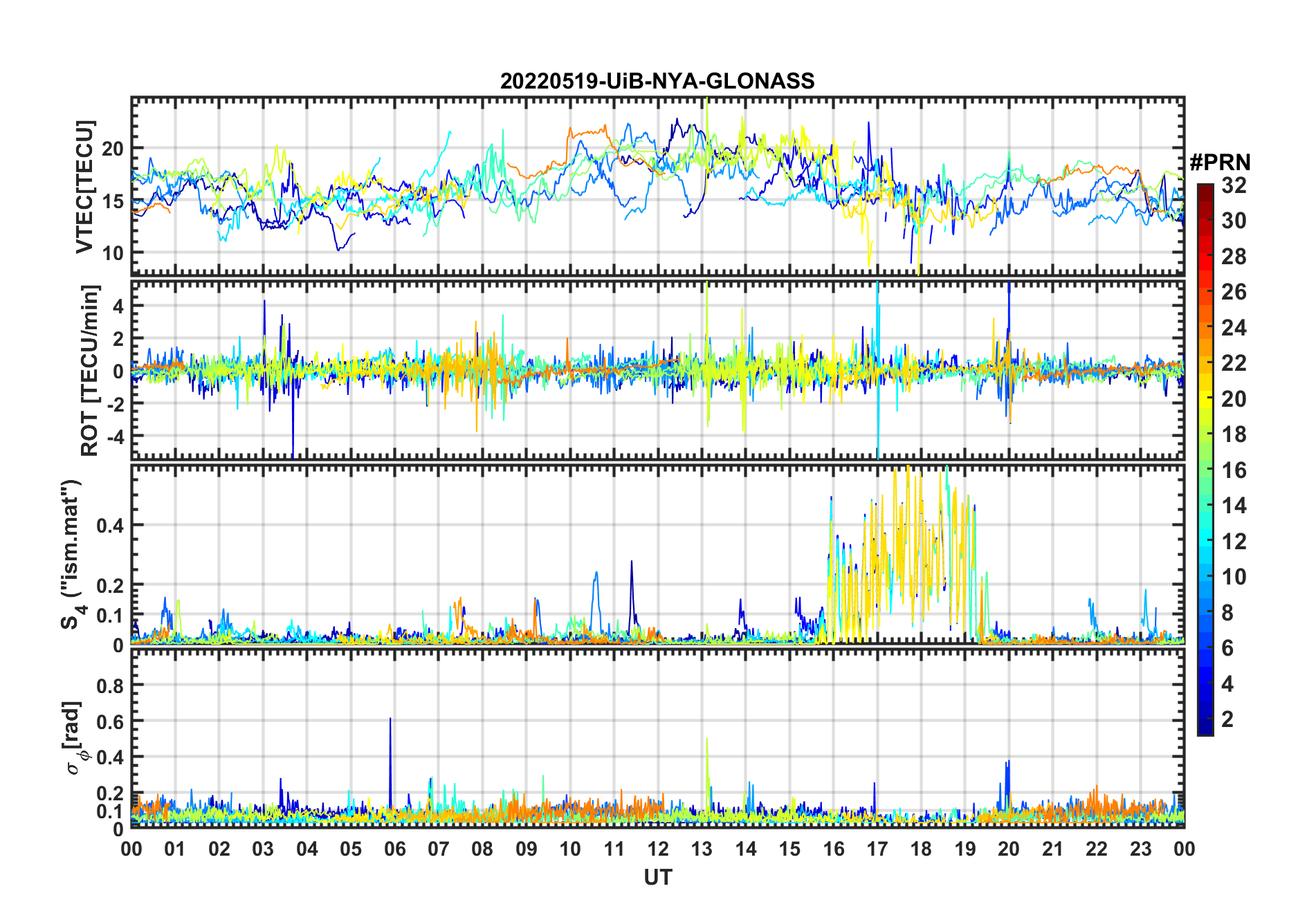Click the sigma phi [rad] axis label
Image resolution: width=1316 pixels, height=920 pixels.
pyautogui.click(x=74, y=738)
